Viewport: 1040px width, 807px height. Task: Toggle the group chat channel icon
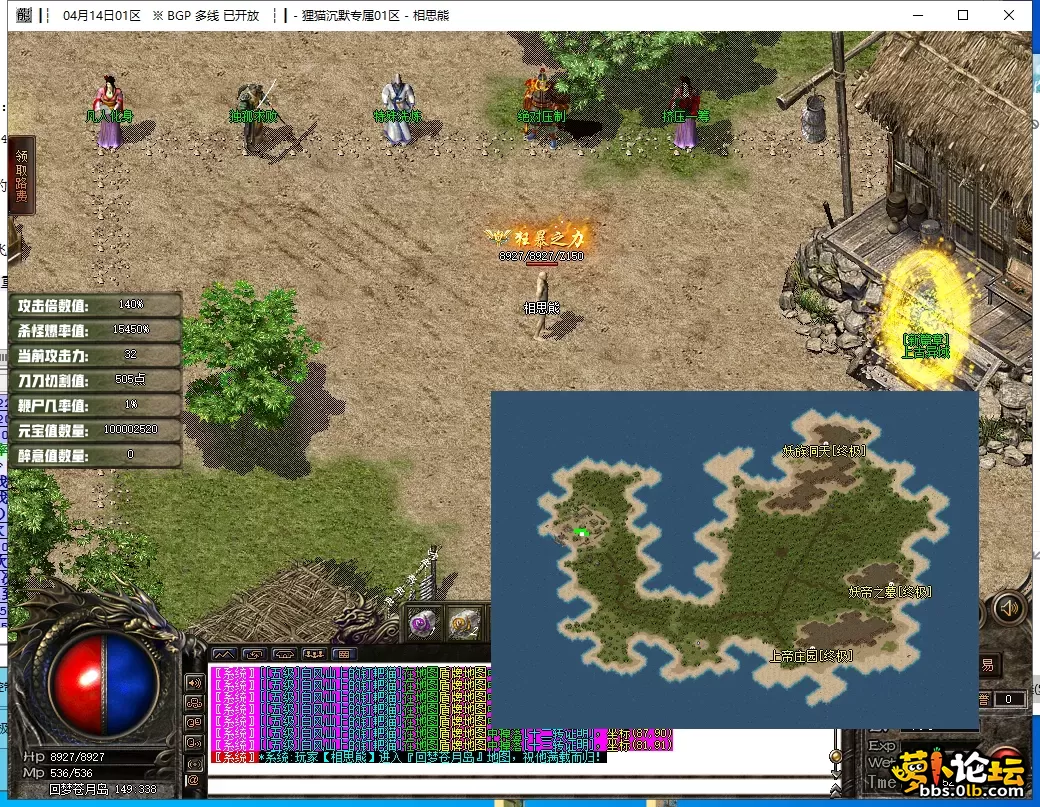tap(194, 702)
